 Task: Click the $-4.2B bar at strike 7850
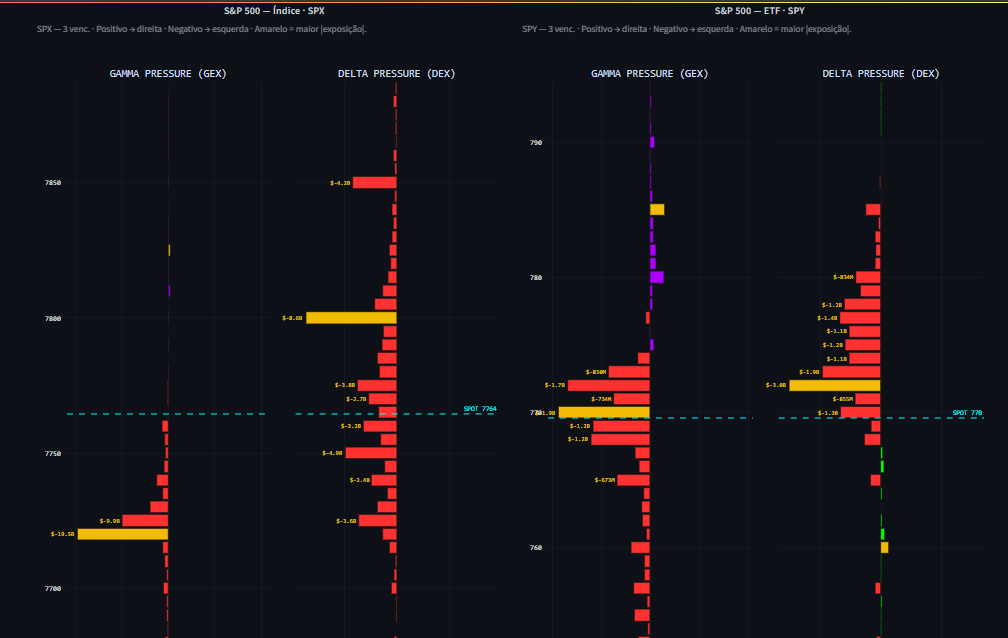coord(375,183)
